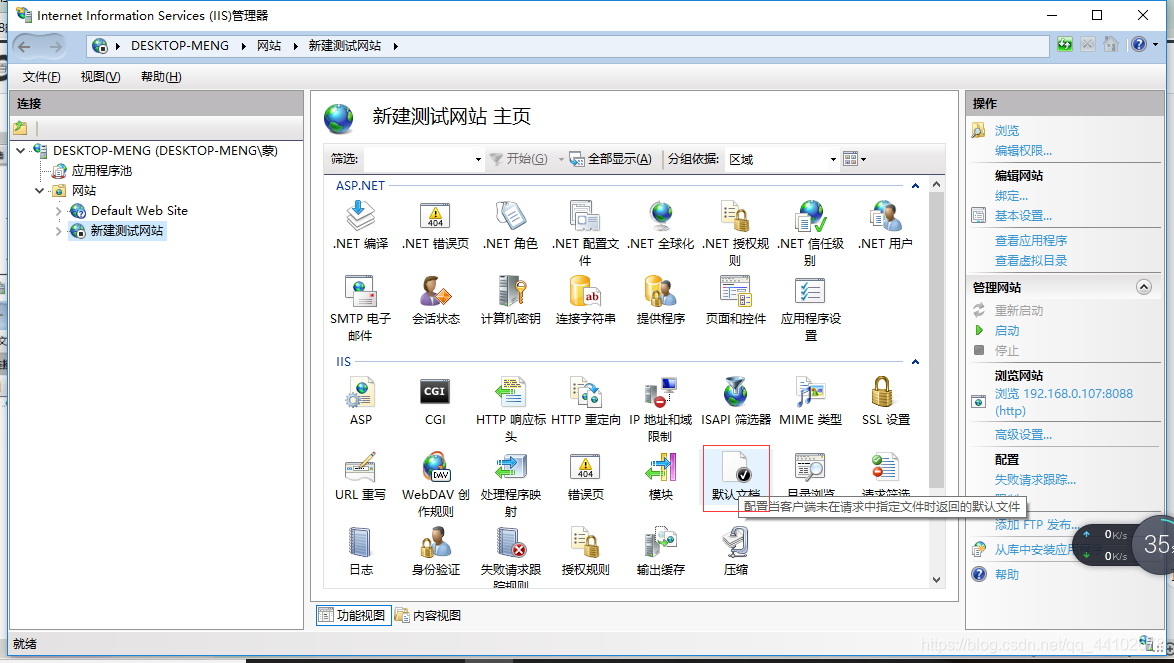Collapse the 管理网站 actions section
The image size is (1174, 663).
coord(1143,287)
